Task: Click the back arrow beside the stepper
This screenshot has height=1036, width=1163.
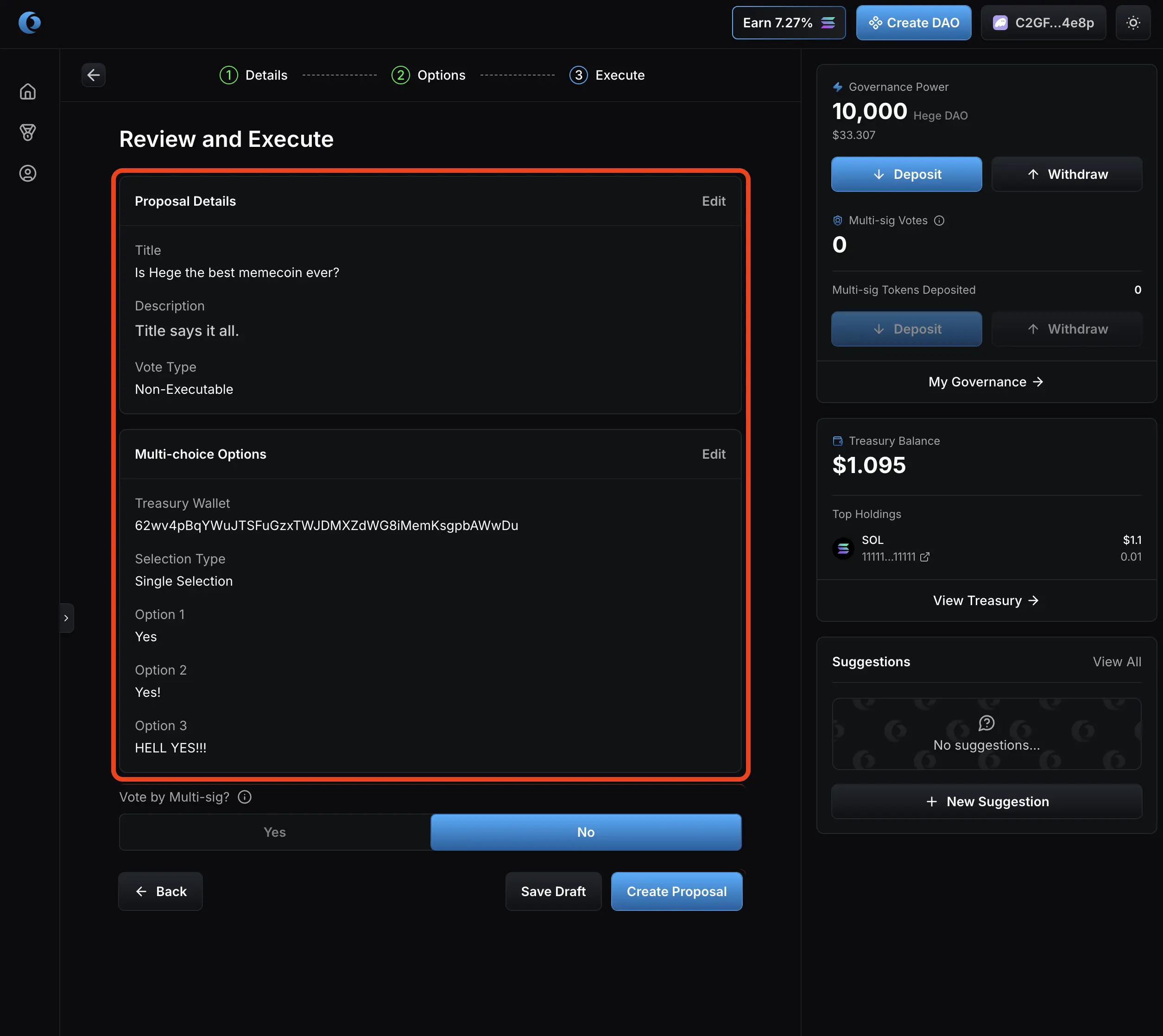Action: click(93, 75)
